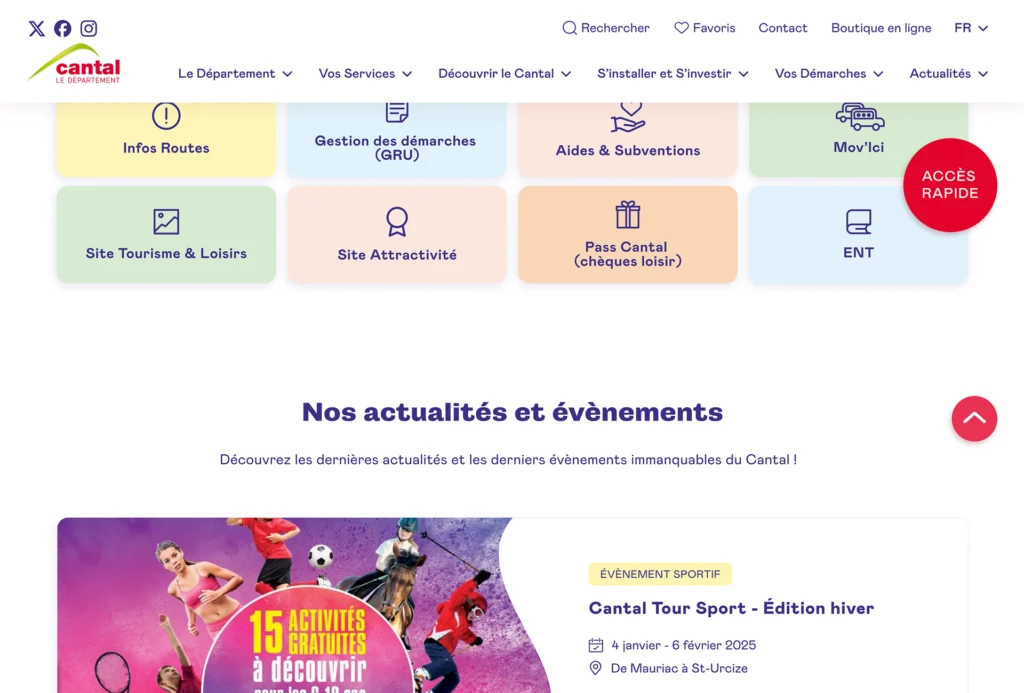This screenshot has width=1024, height=693.
Task: Open the ENT tile label
Action: tap(859, 253)
